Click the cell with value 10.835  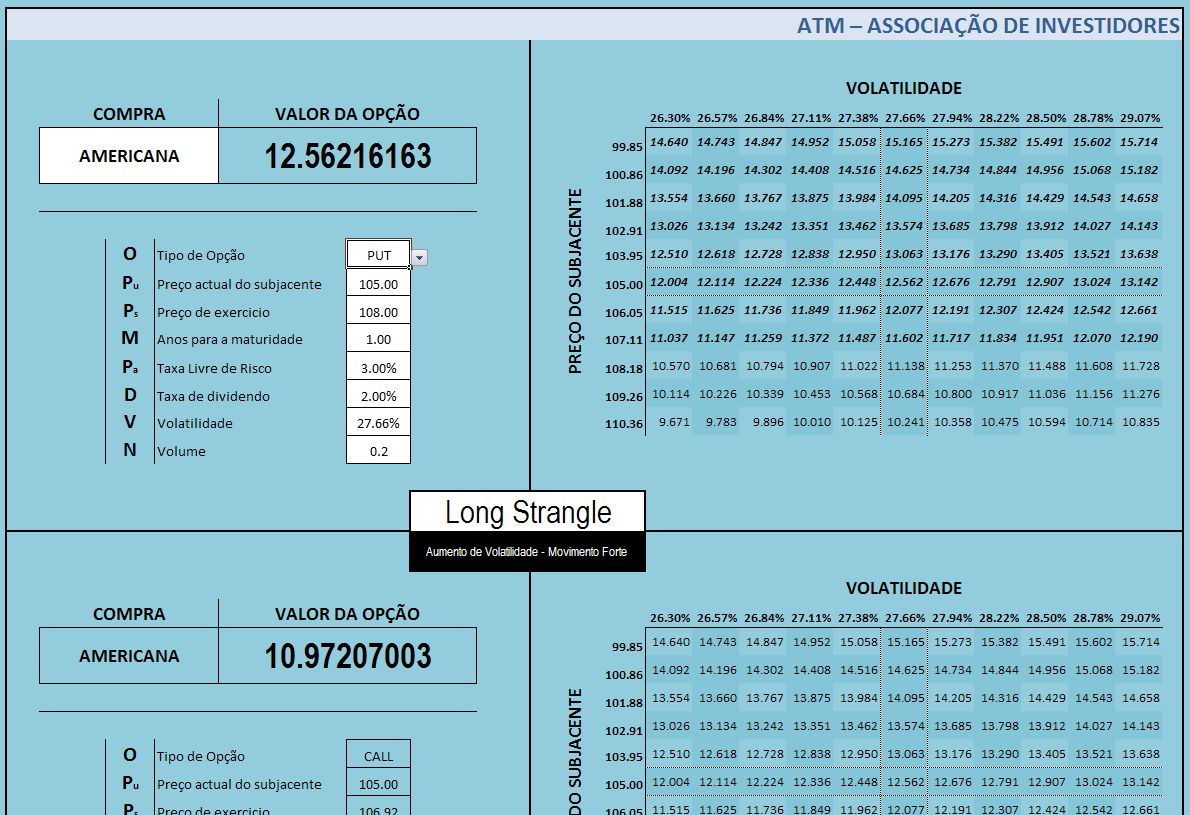1139,422
